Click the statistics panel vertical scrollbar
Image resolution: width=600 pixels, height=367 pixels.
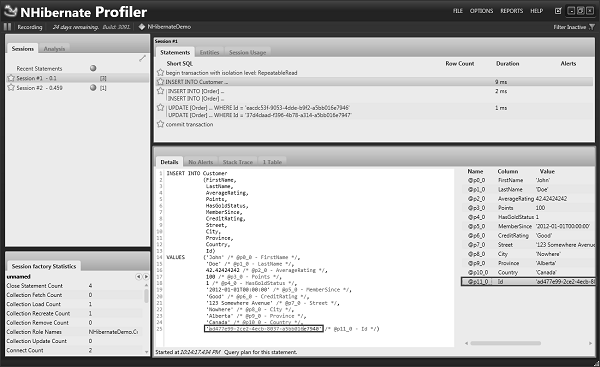(146, 295)
